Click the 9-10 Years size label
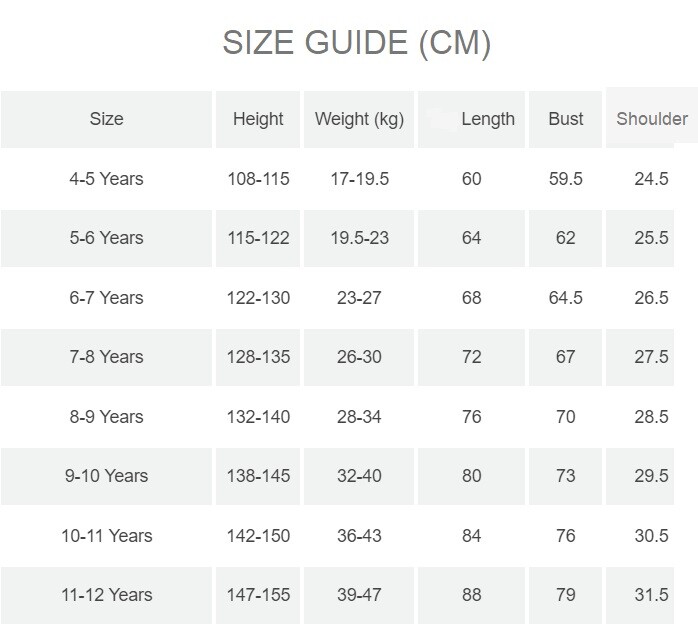The image size is (698, 642). coord(106,476)
